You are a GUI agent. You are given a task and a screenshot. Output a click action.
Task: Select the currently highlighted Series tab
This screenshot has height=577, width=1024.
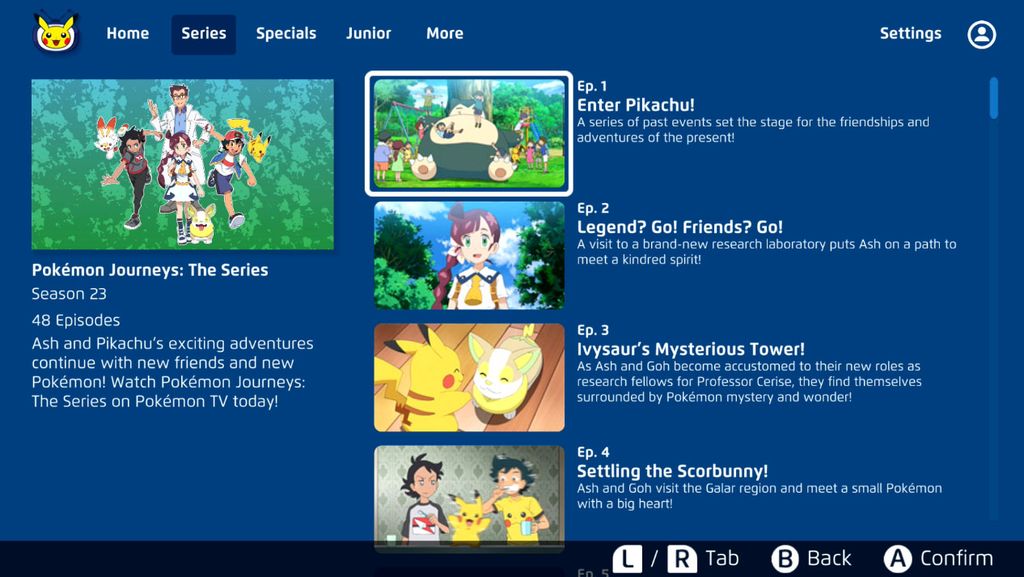[203, 33]
